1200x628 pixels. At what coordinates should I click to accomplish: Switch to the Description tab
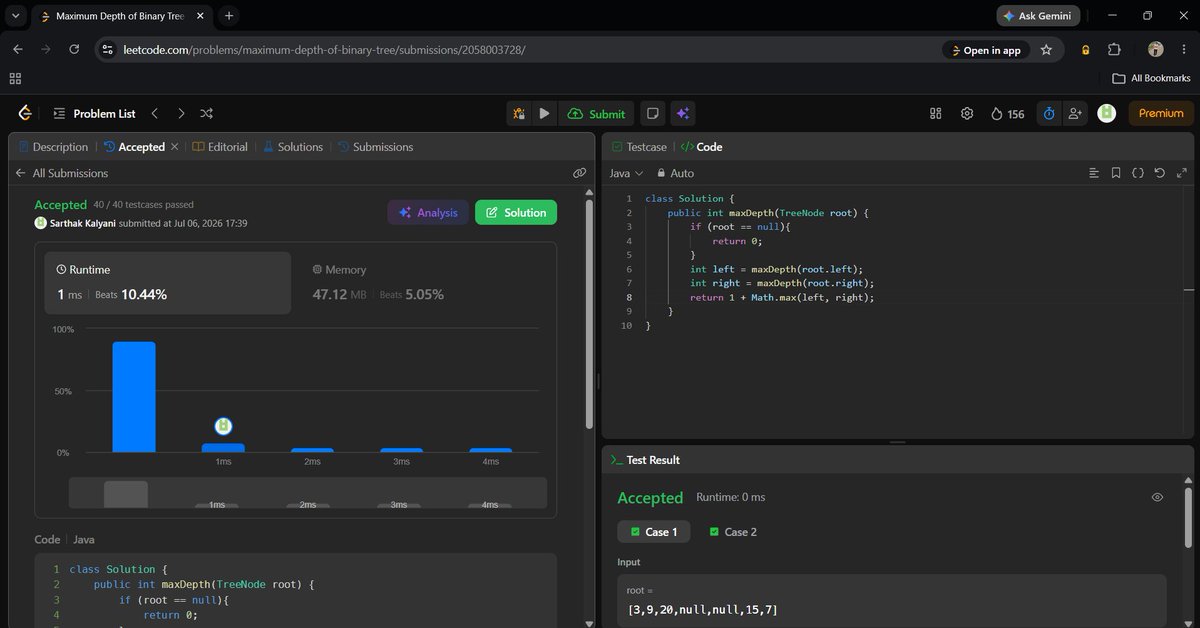point(53,147)
